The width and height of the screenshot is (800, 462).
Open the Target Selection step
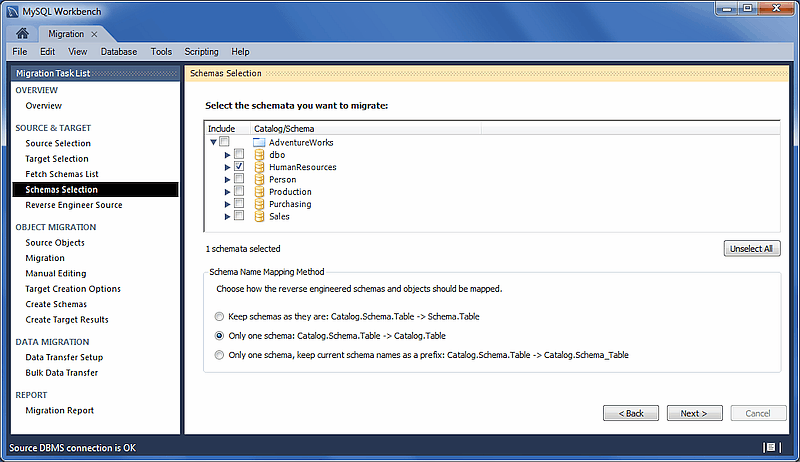(57, 159)
